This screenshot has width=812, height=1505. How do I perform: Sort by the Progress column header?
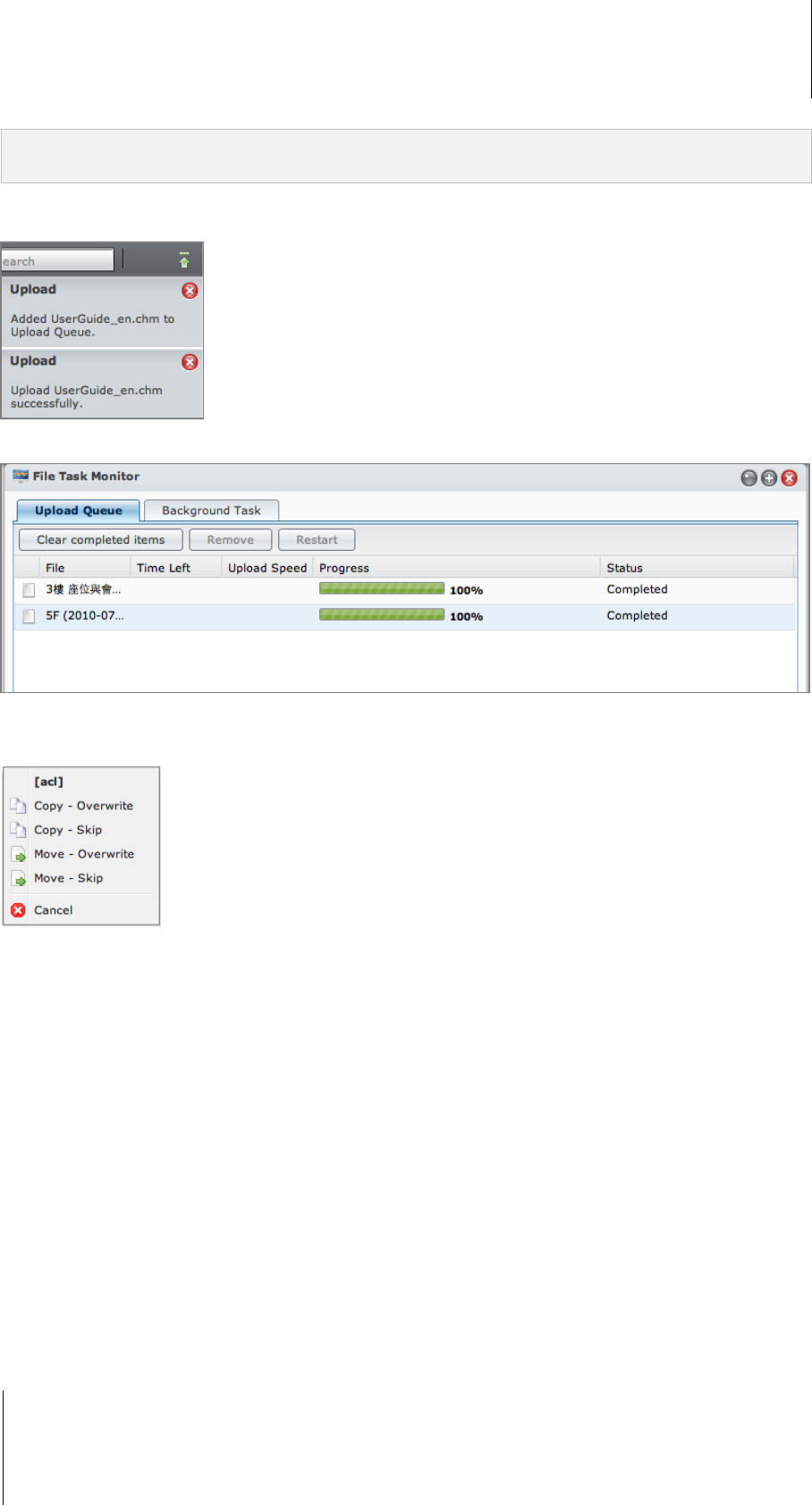[457, 568]
